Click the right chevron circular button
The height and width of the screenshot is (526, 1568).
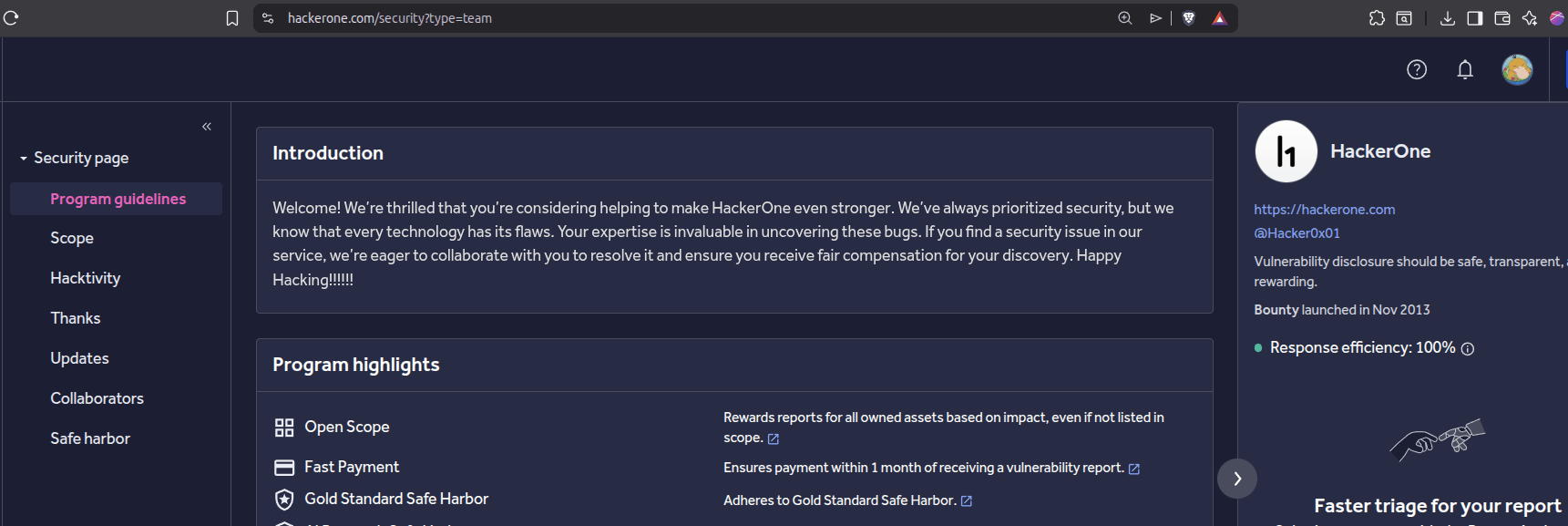click(x=1237, y=479)
